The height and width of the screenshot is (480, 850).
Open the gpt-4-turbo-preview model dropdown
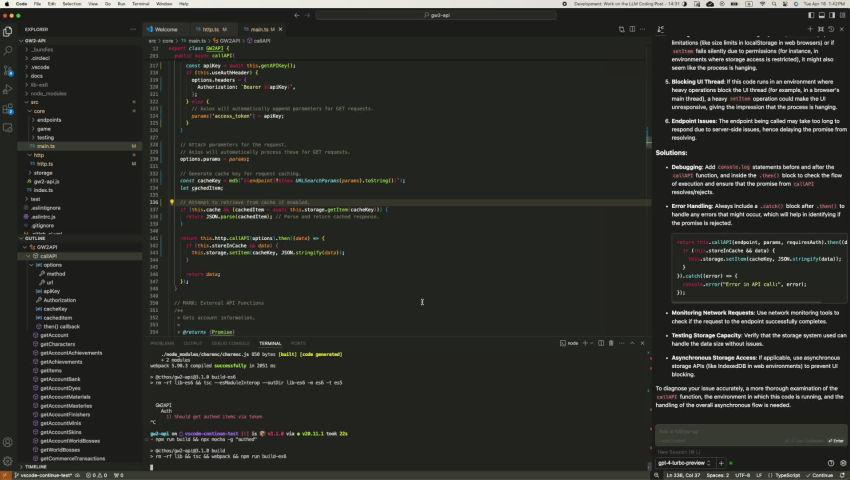click(683, 463)
